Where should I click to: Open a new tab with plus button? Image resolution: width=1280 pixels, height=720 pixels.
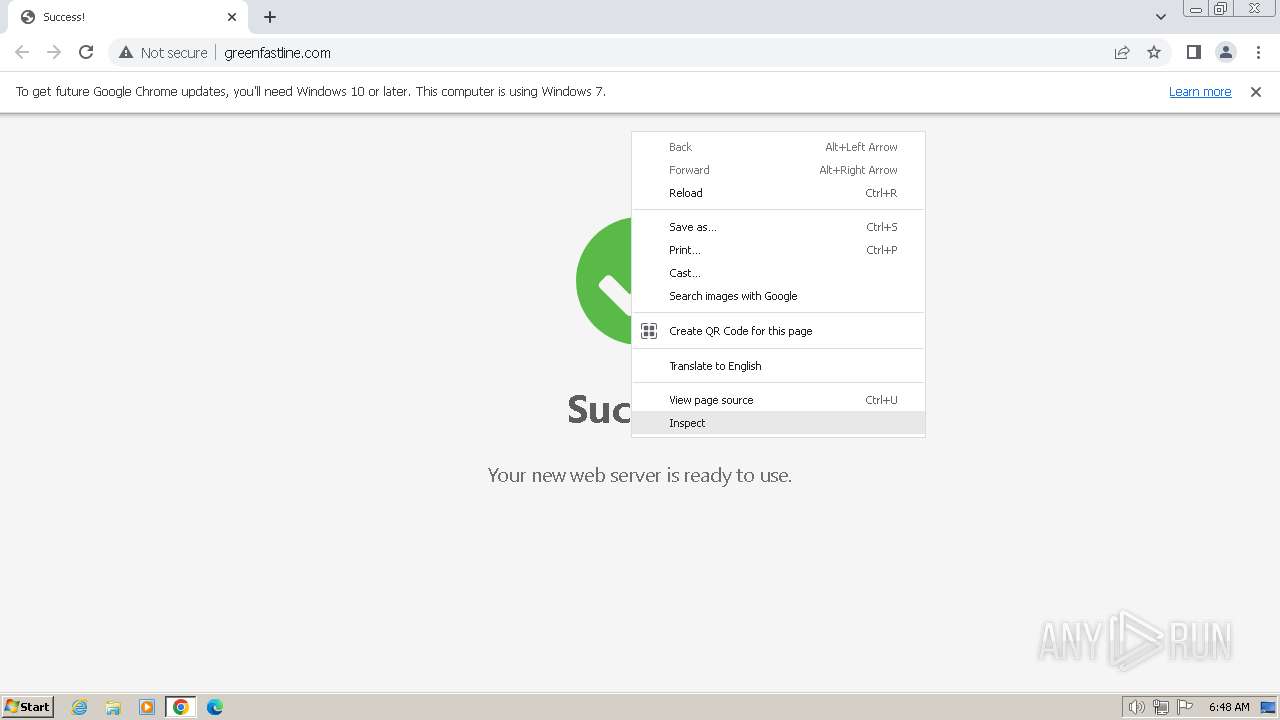(270, 17)
